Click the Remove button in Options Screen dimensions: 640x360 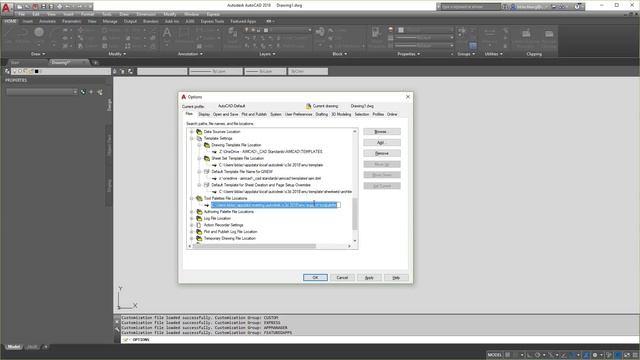click(382, 153)
